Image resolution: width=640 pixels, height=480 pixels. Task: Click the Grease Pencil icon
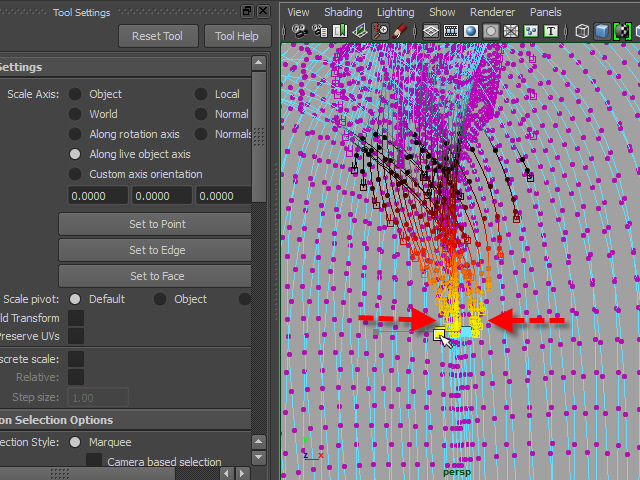[x=400, y=31]
